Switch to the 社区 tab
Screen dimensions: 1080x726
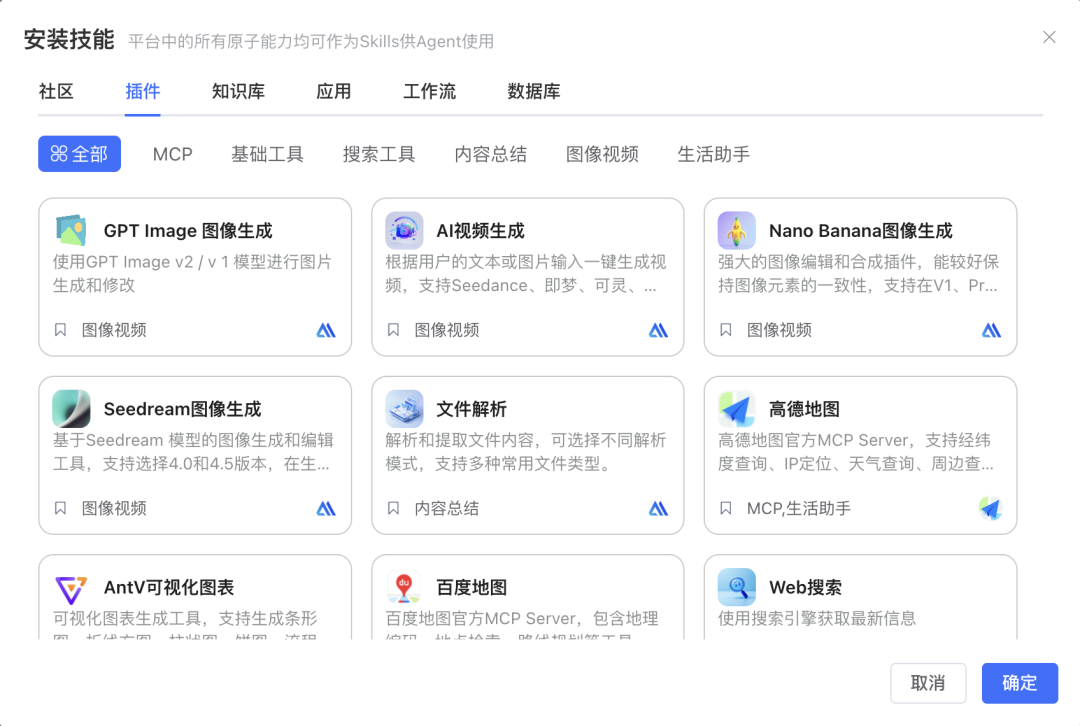click(x=56, y=92)
